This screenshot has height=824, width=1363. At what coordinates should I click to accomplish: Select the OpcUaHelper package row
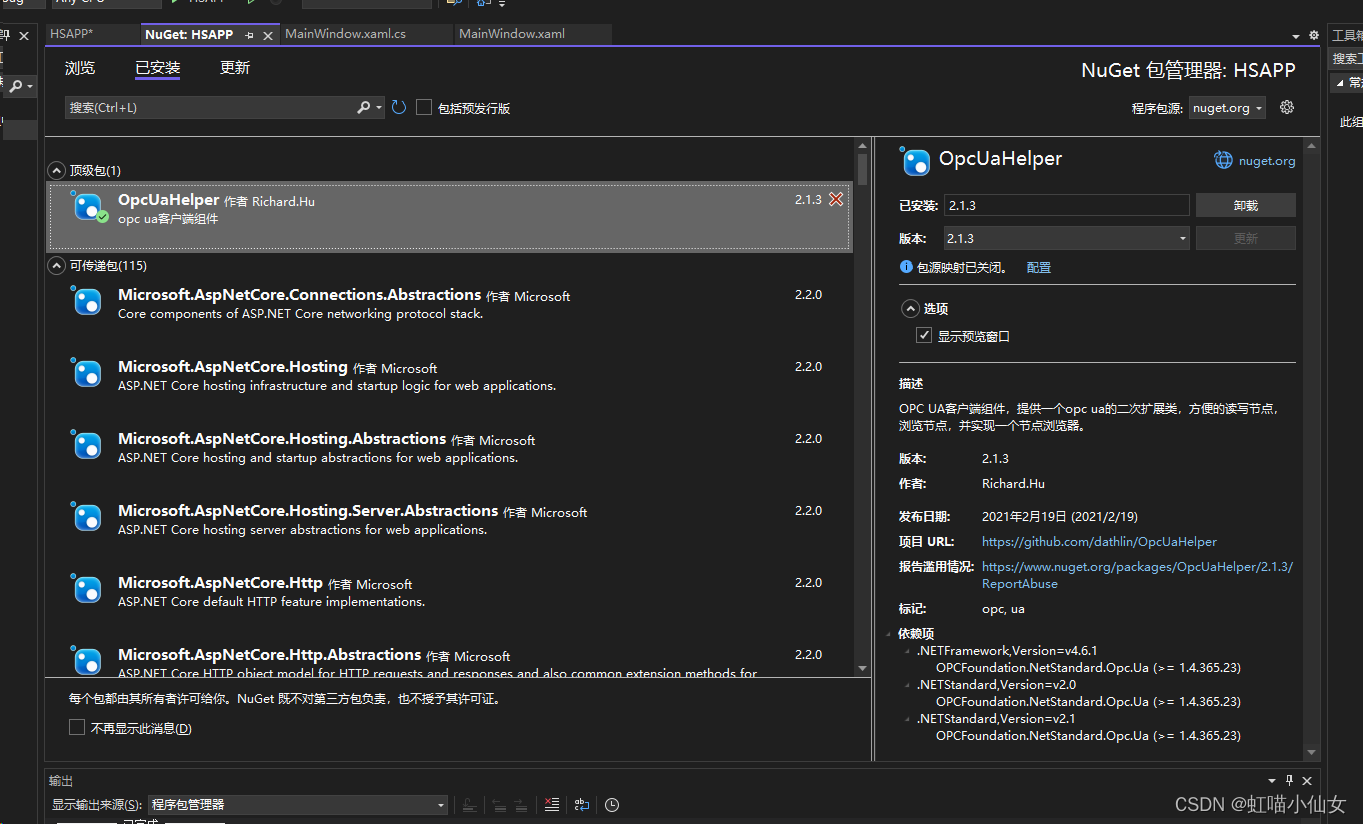[x=449, y=216]
